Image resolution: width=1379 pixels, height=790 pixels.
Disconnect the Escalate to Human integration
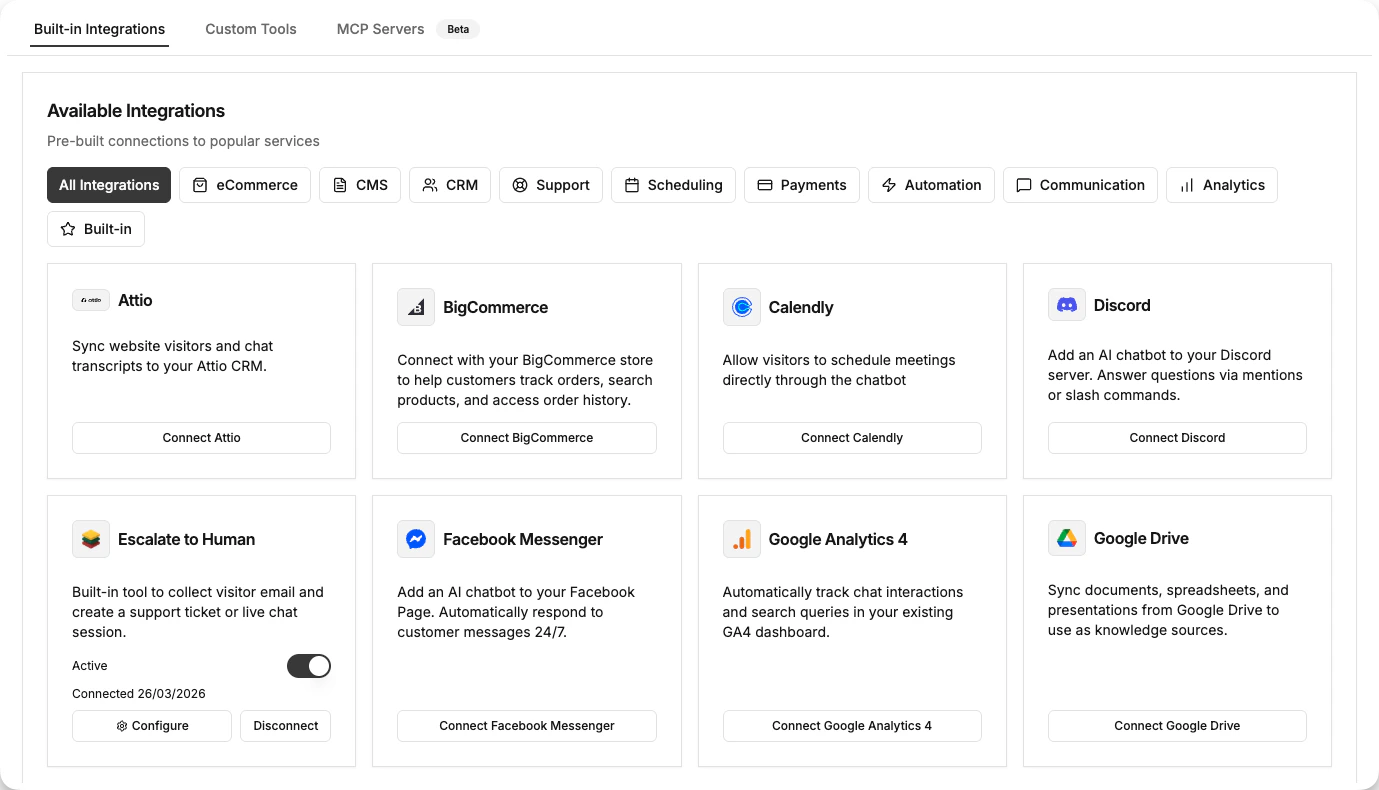[x=285, y=725]
